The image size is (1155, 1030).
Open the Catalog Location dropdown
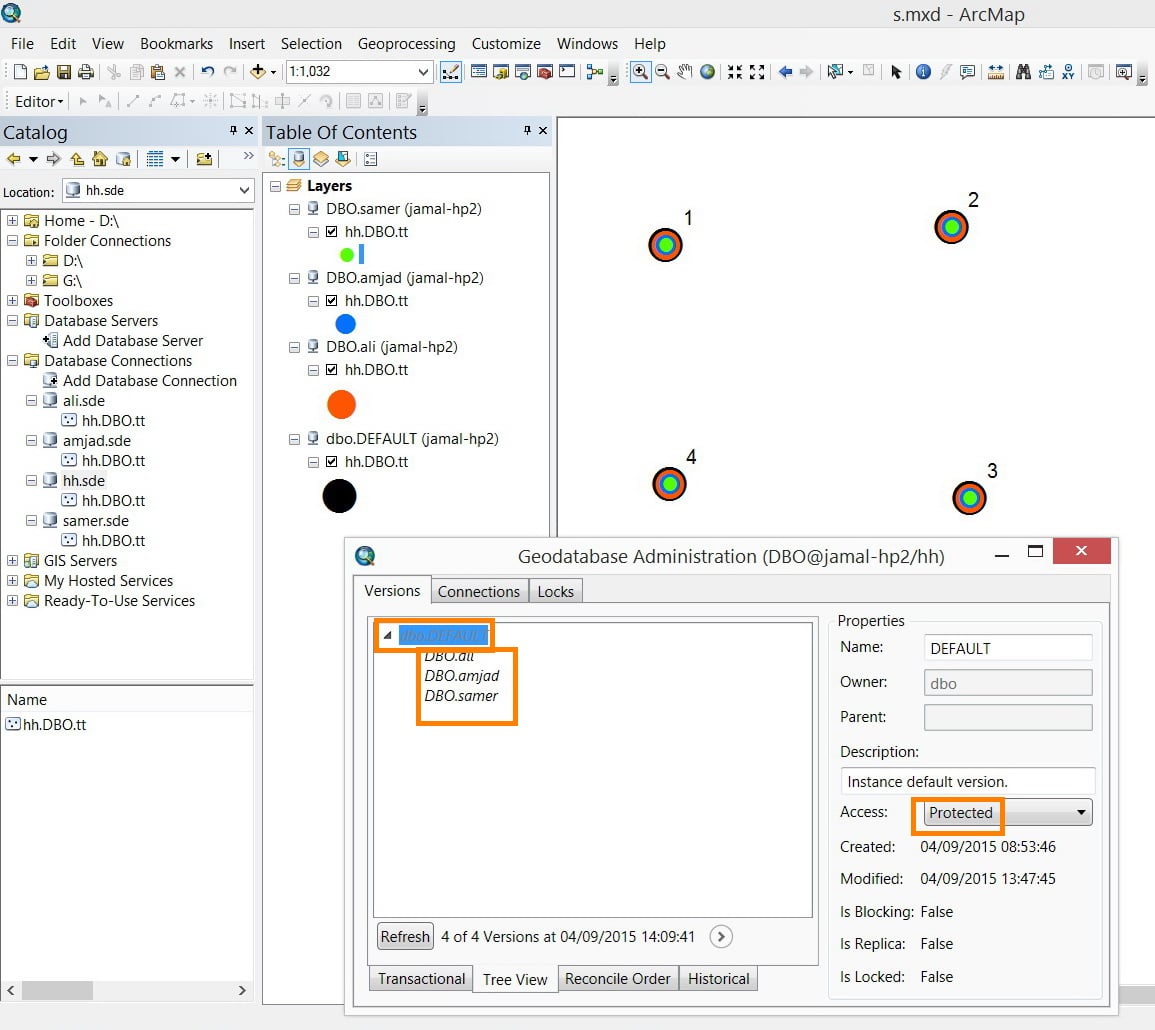pyautogui.click(x=244, y=190)
